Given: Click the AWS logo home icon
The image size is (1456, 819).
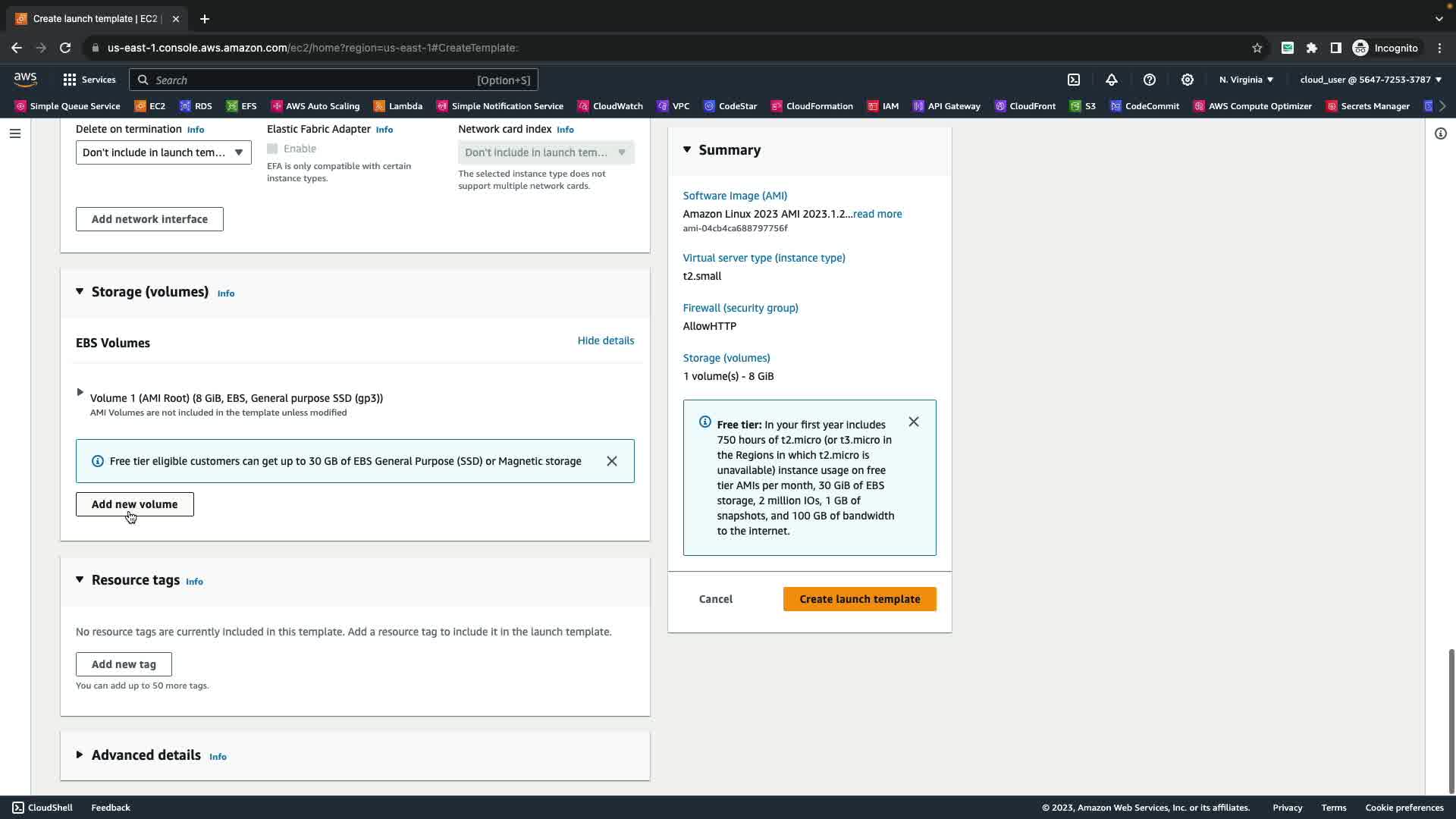Looking at the screenshot, I should 25,80.
